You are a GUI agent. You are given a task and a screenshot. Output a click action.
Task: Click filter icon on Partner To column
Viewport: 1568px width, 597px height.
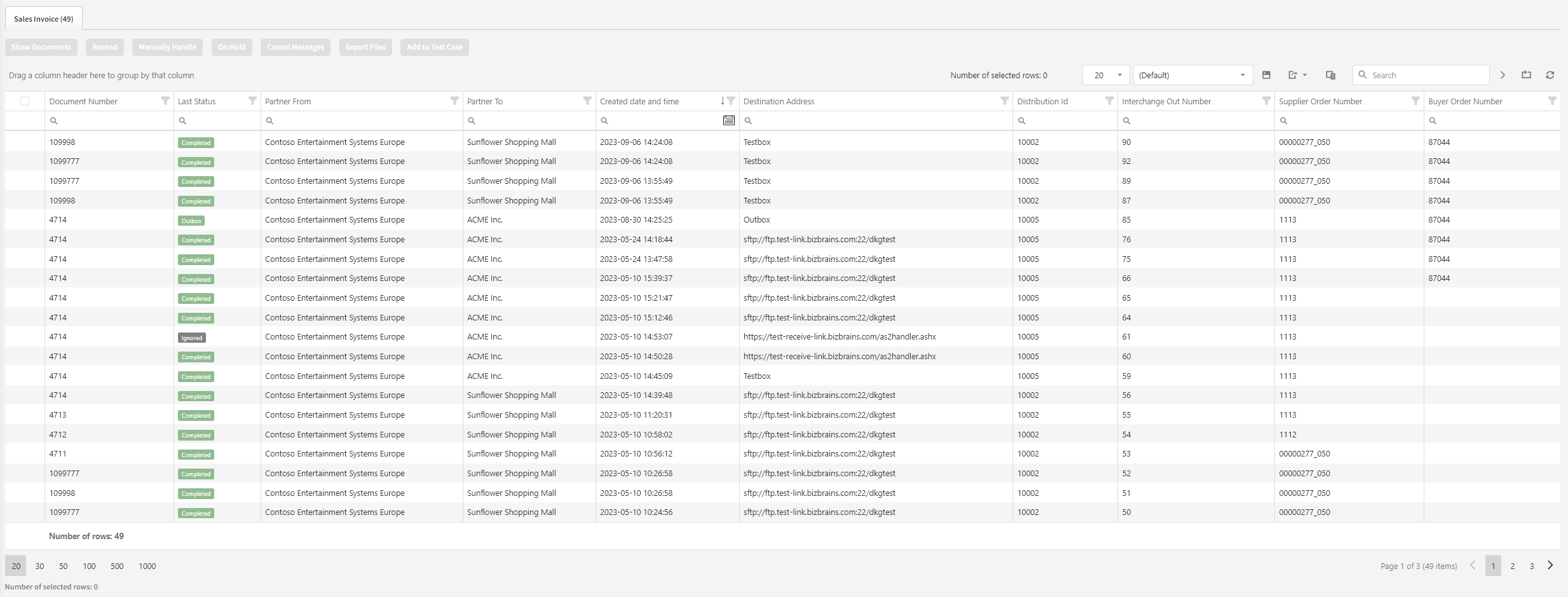(x=587, y=101)
